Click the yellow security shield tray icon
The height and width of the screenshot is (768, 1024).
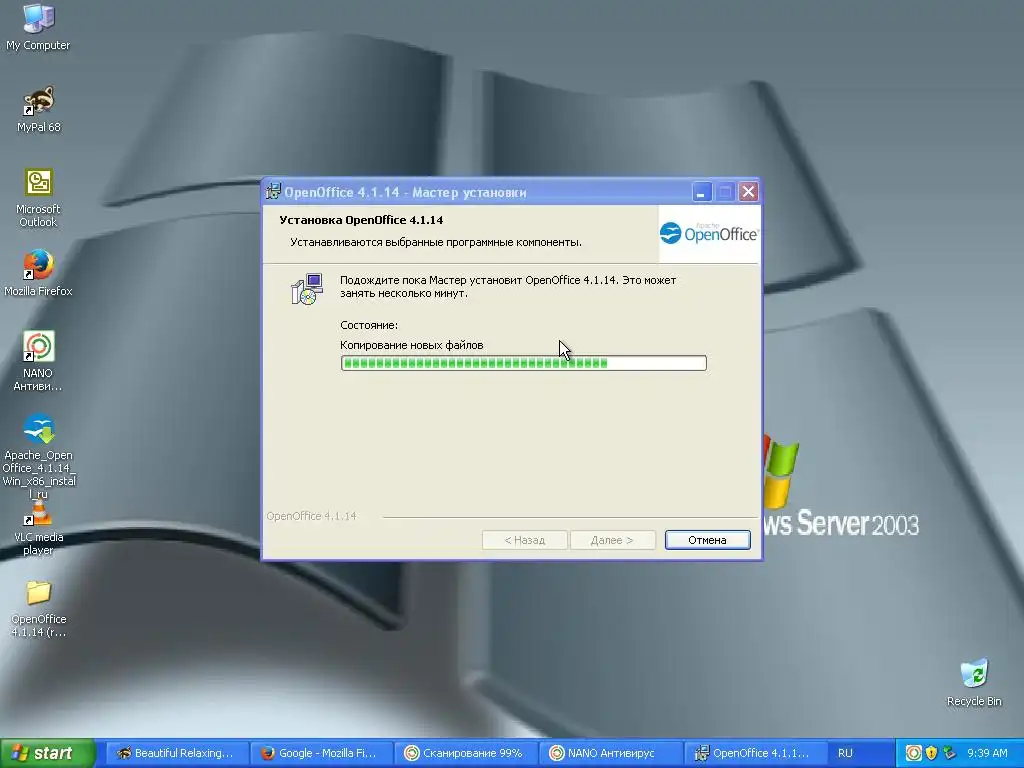click(932, 753)
